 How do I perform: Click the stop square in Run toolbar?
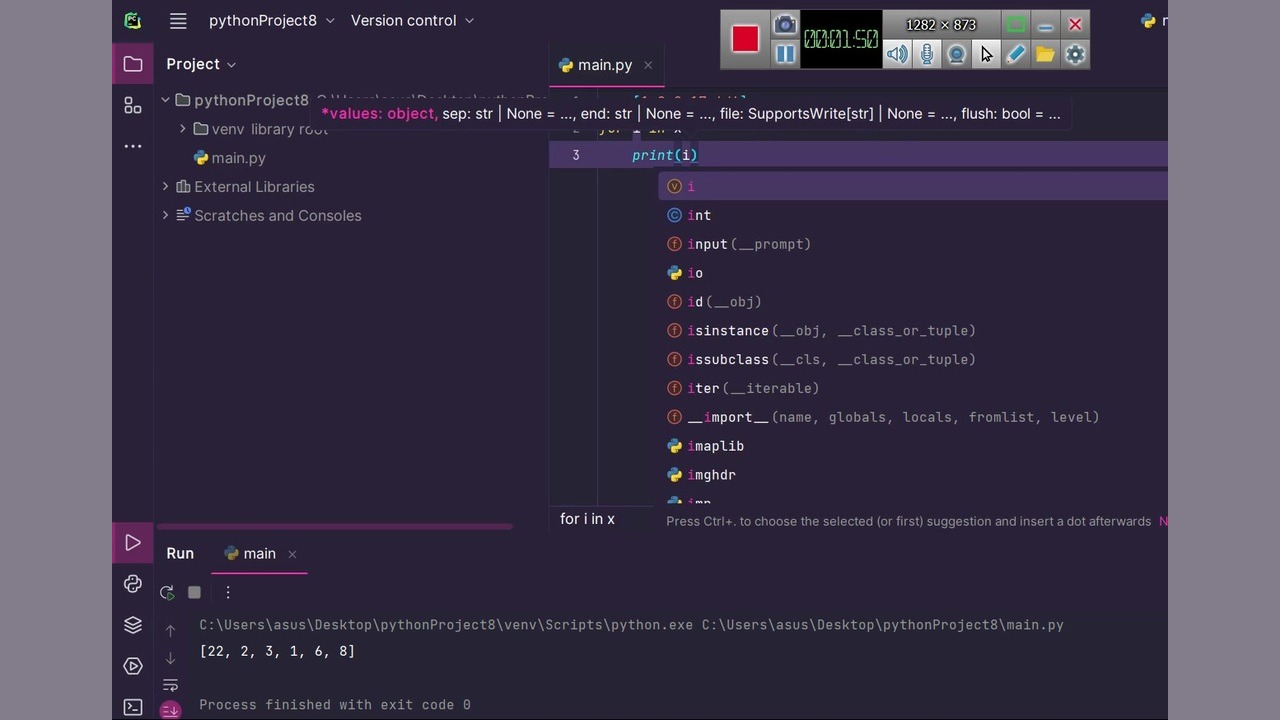pos(194,592)
